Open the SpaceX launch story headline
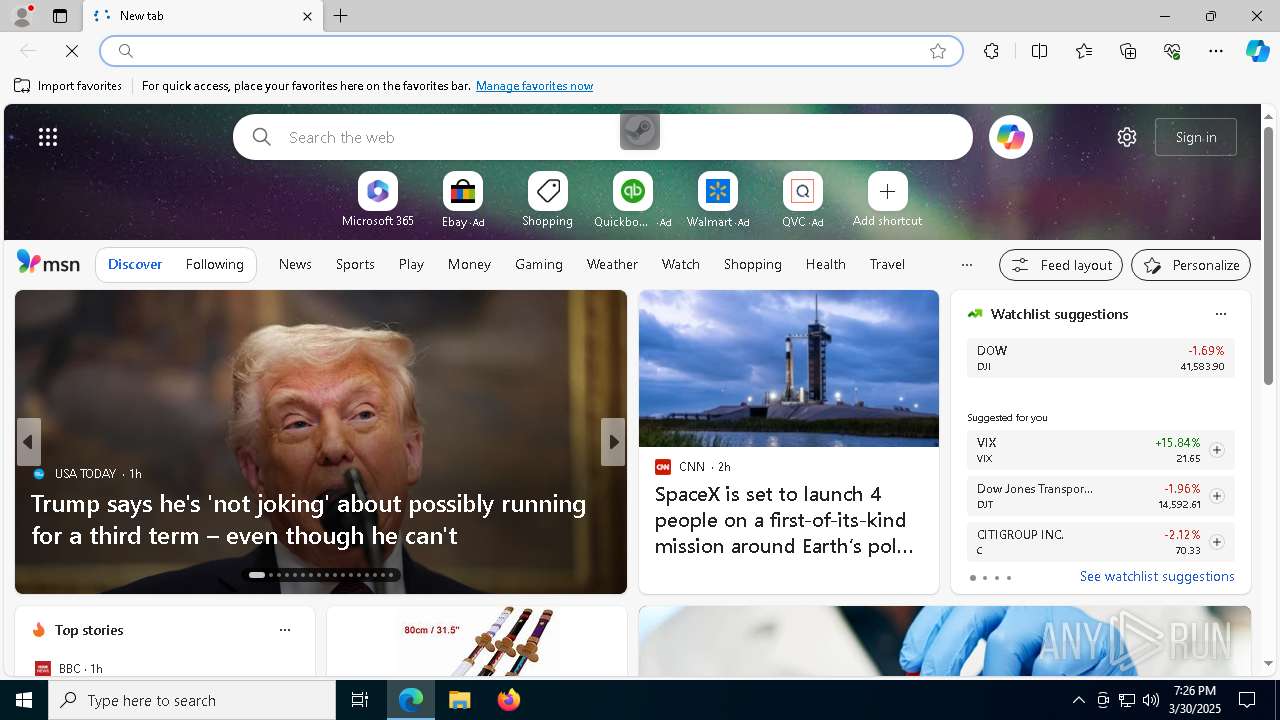The height and width of the screenshot is (720, 1280). click(x=784, y=520)
